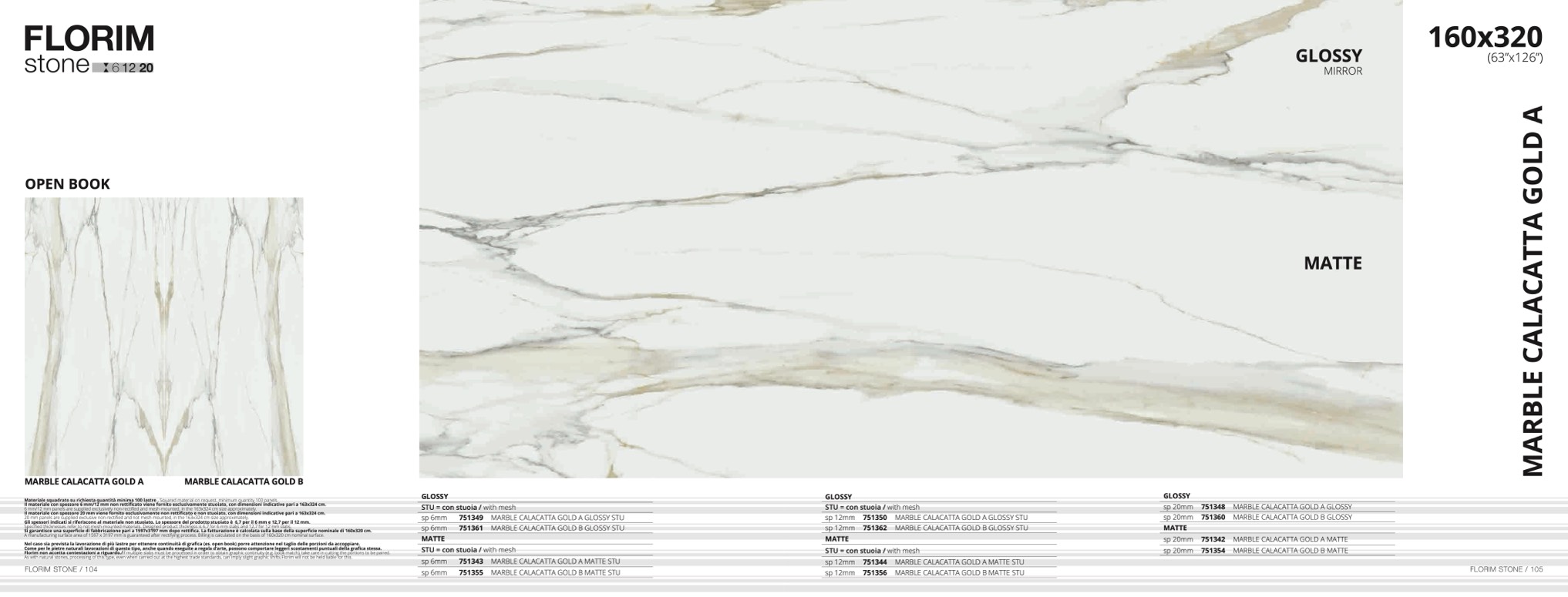This screenshot has height=597, width=1568.
Task: Click the OPEN BOOK heading
Action: tap(67, 184)
